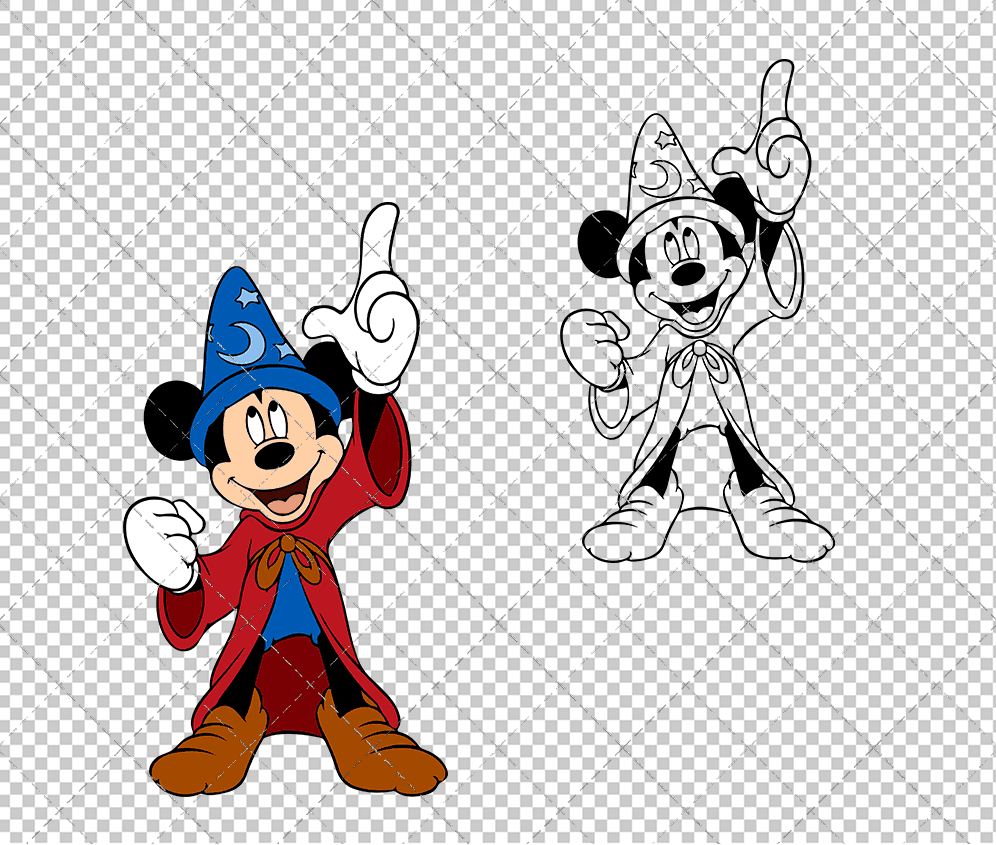Viewport: 996px width, 845px height.
Task: Click the colored Sorcerer Mickey illustration
Action: [x=286, y=499]
